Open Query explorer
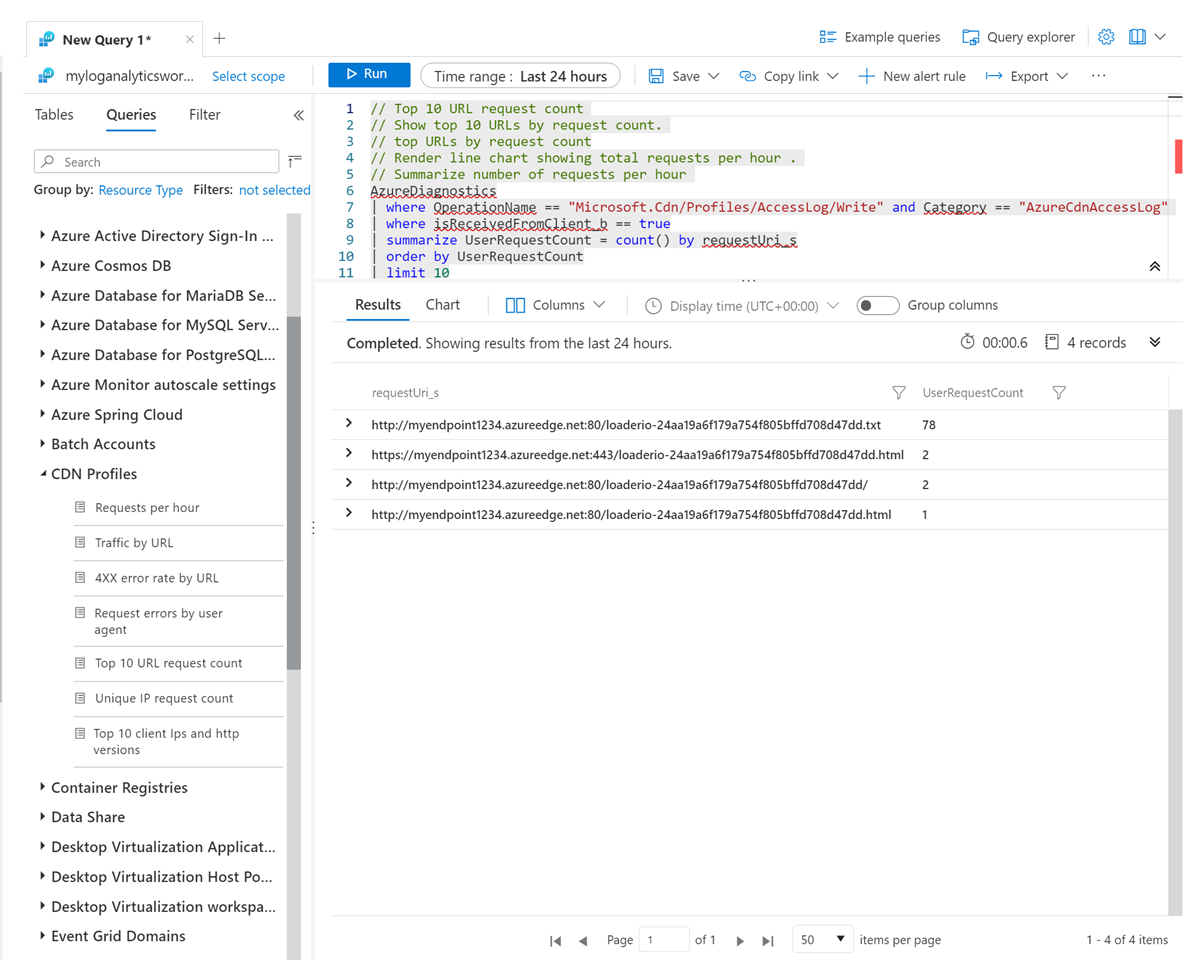Image resolution: width=1200 pixels, height=960 pixels. point(1018,37)
